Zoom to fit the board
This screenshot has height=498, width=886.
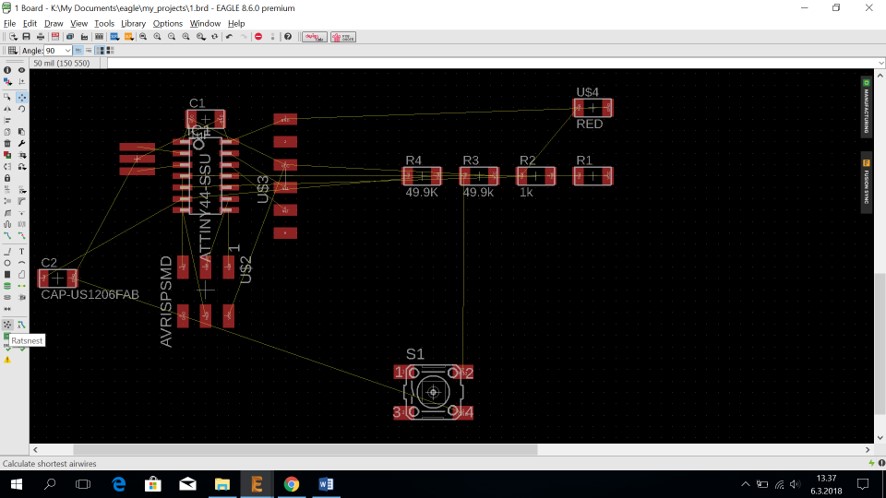pyautogui.click(x=143, y=37)
